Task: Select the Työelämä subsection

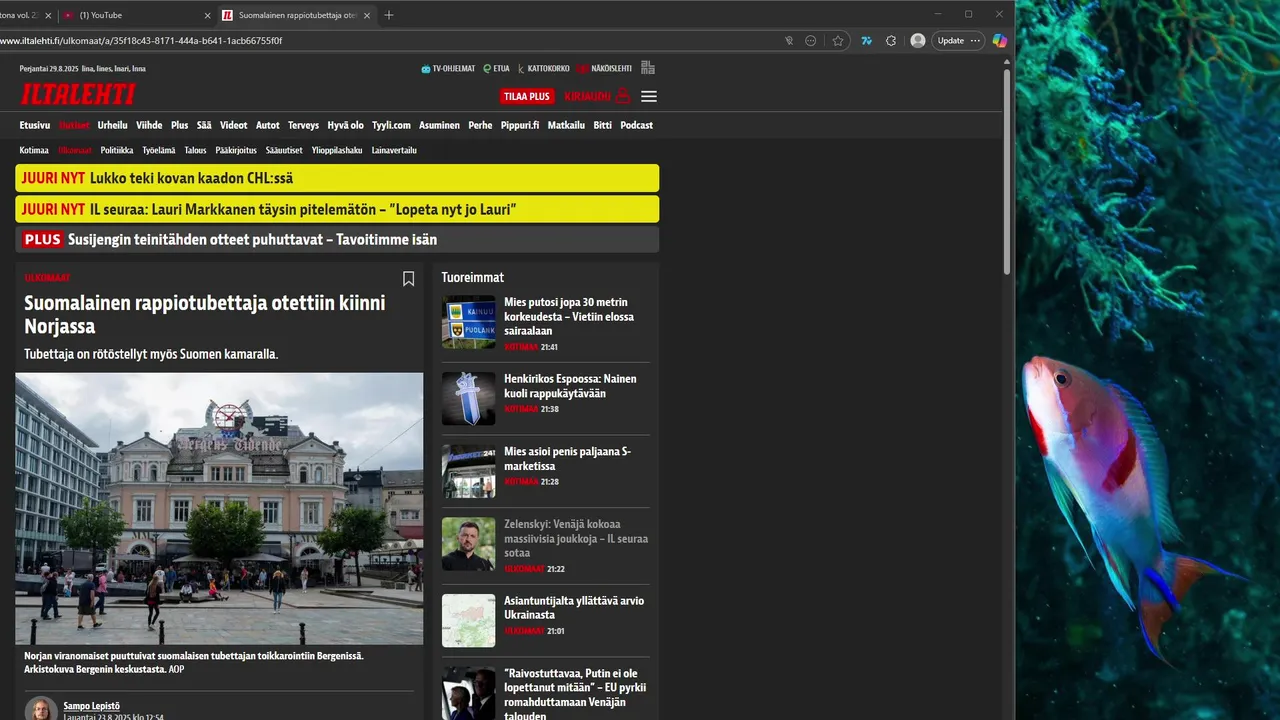Action: [x=158, y=150]
